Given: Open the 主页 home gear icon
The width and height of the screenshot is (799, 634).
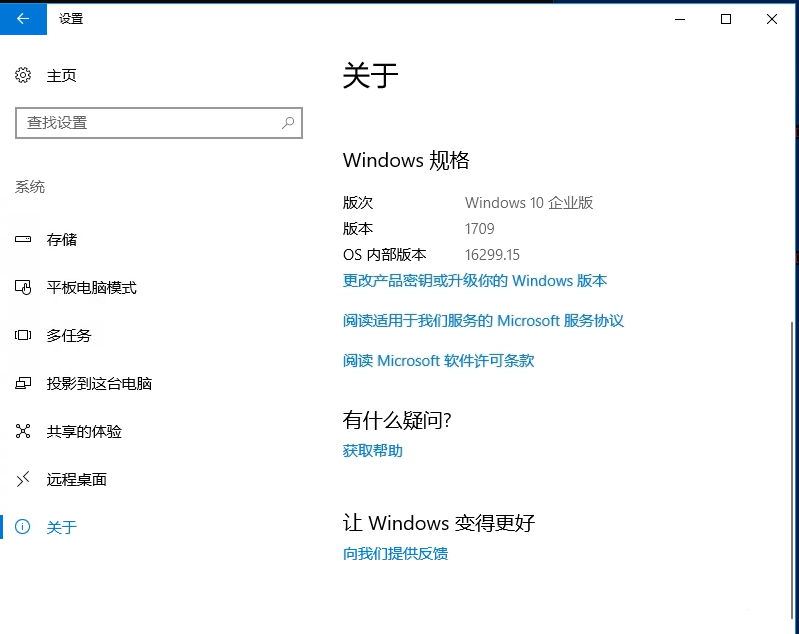Looking at the screenshot, I should click(x=23, y=76).
